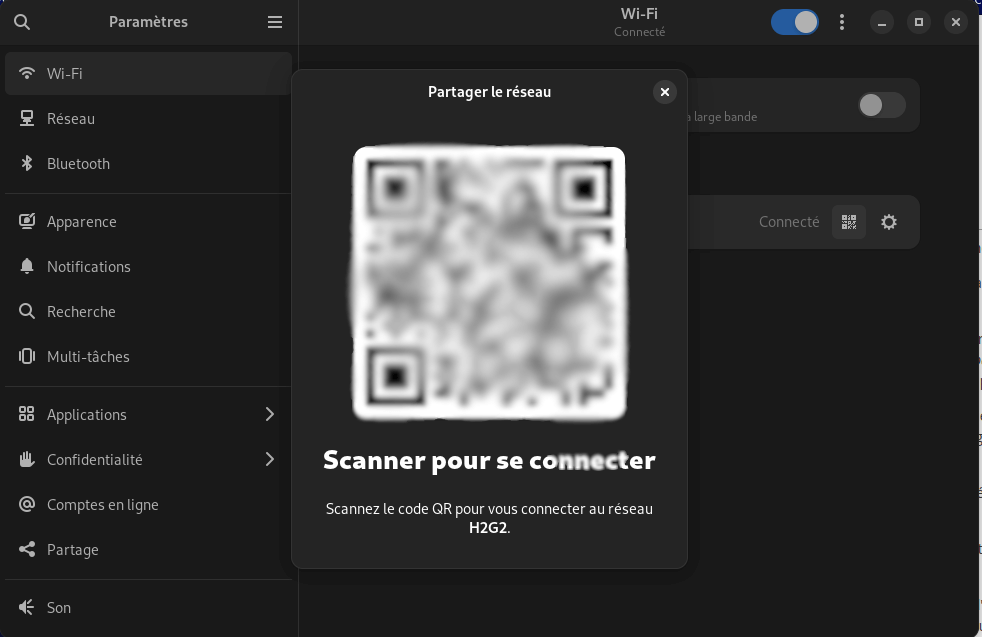Viewport: 982px width, 637px height.
Task: Open the hamburger menu in Paramètres header
Action: 274,22
